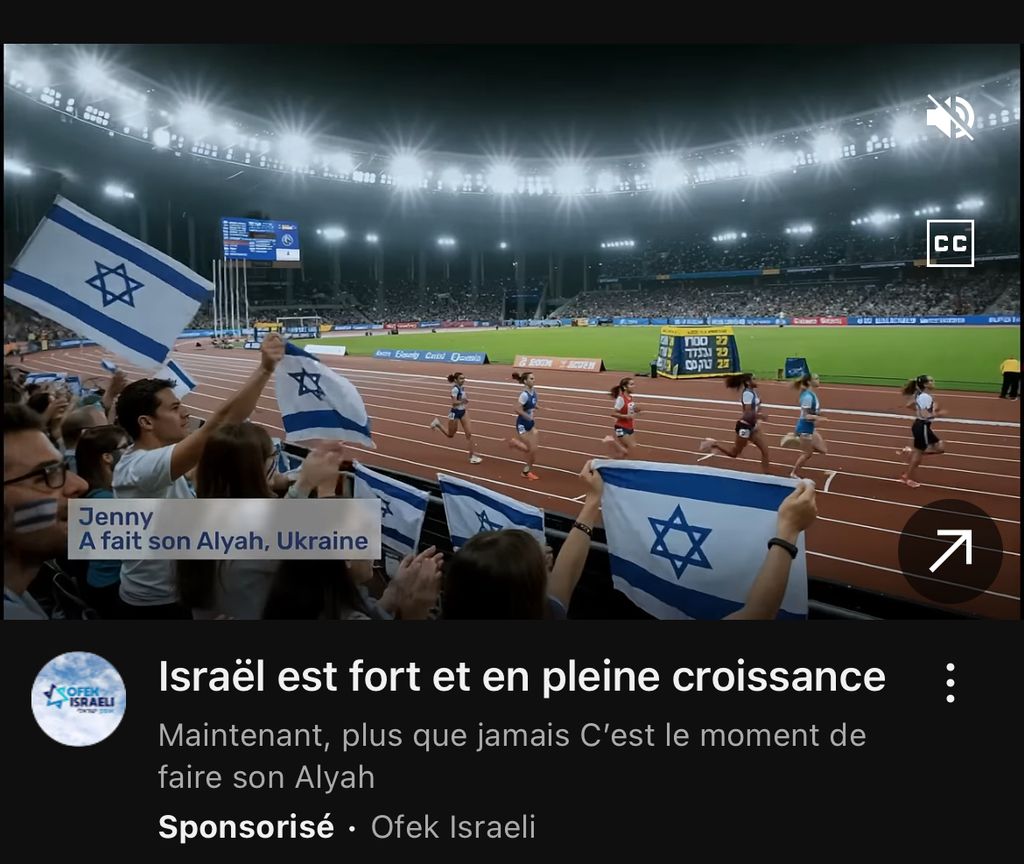Unmute the video with the speaker icon

(x=950, y=117)
